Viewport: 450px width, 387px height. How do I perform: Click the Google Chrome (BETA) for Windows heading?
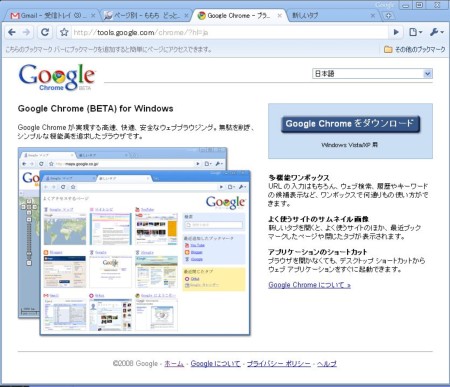[x=96, y=109]
